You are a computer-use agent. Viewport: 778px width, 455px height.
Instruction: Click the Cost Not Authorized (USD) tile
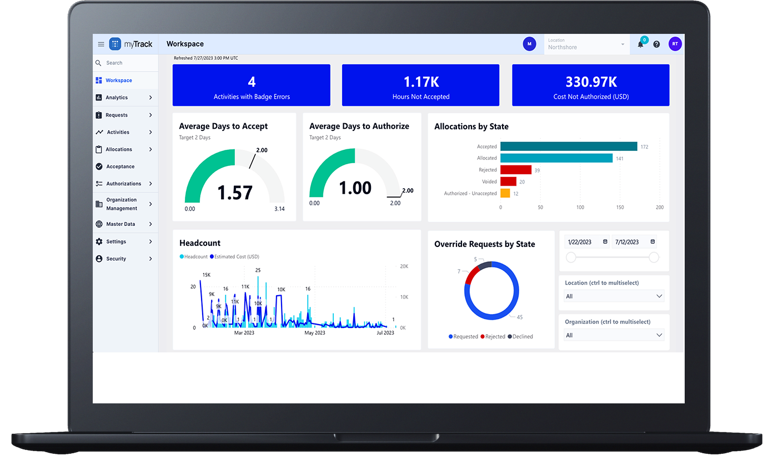pyautogui.click(x=590, y=86)
